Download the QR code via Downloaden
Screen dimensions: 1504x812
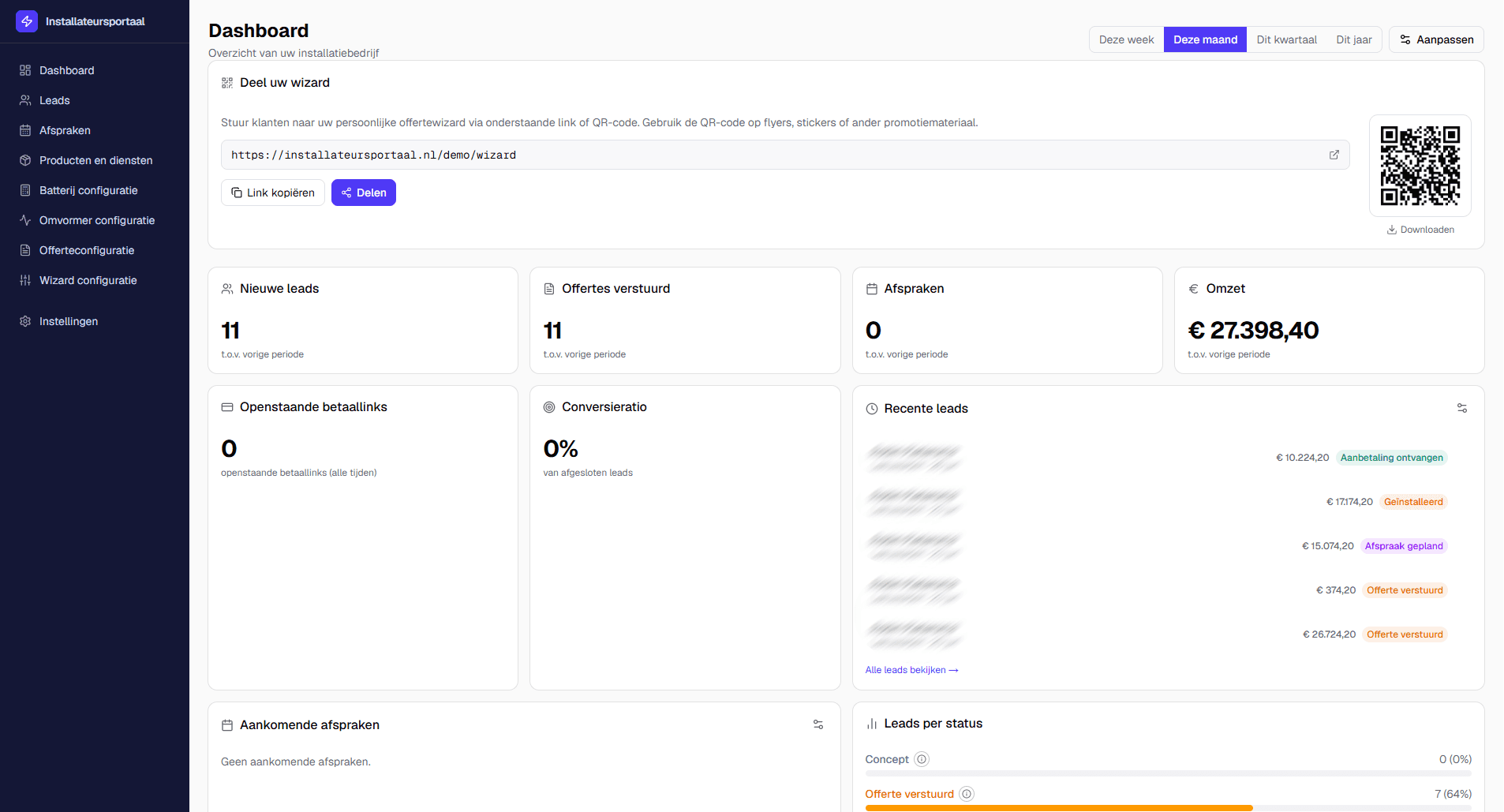point(1420,230)
